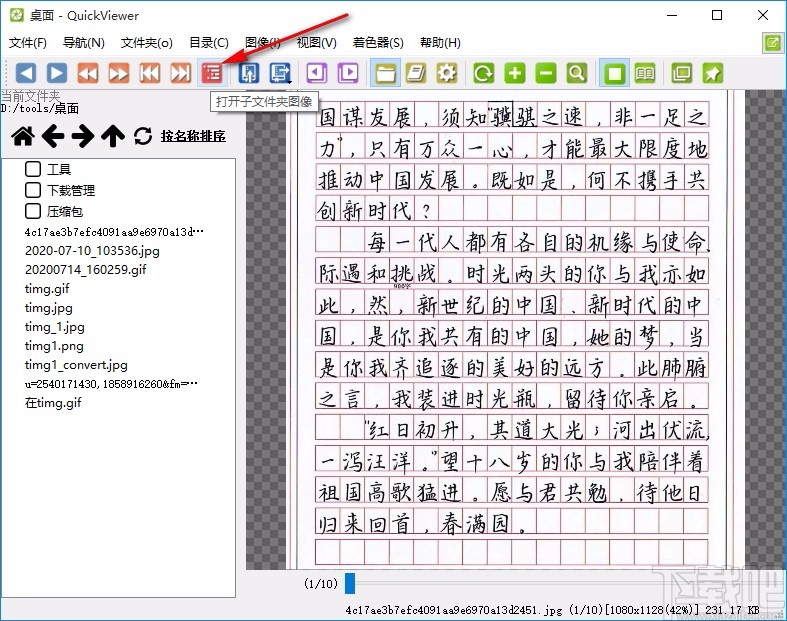Navigate back with black left arrow

(x=53, y=136)
